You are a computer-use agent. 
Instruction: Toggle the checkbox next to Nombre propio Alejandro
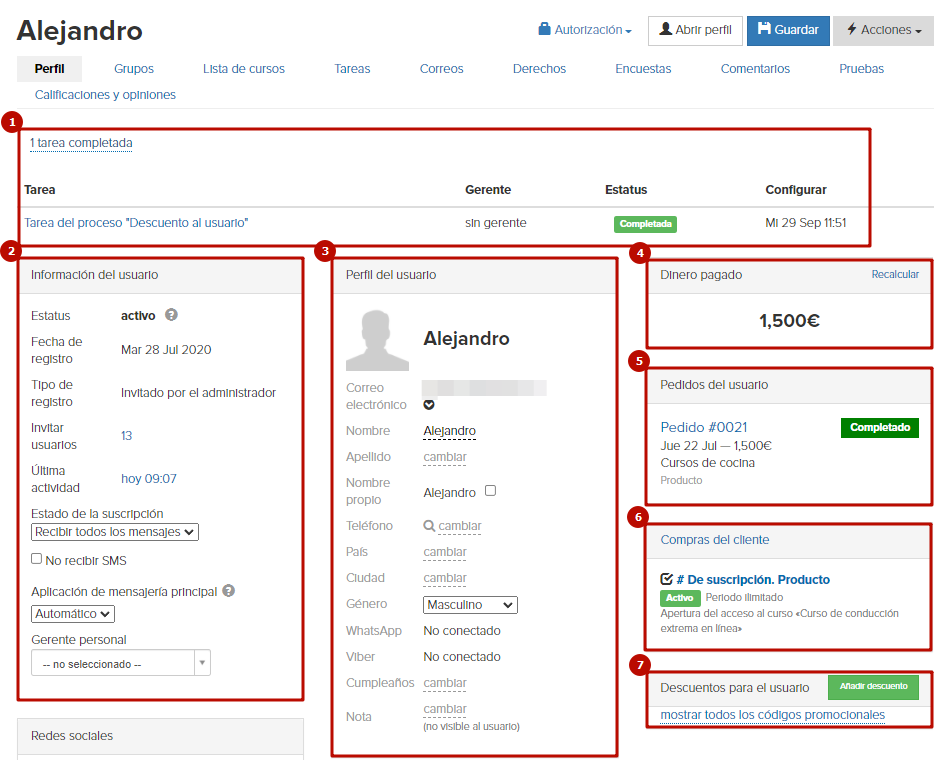pyautogui.click(x=491, y=490)
